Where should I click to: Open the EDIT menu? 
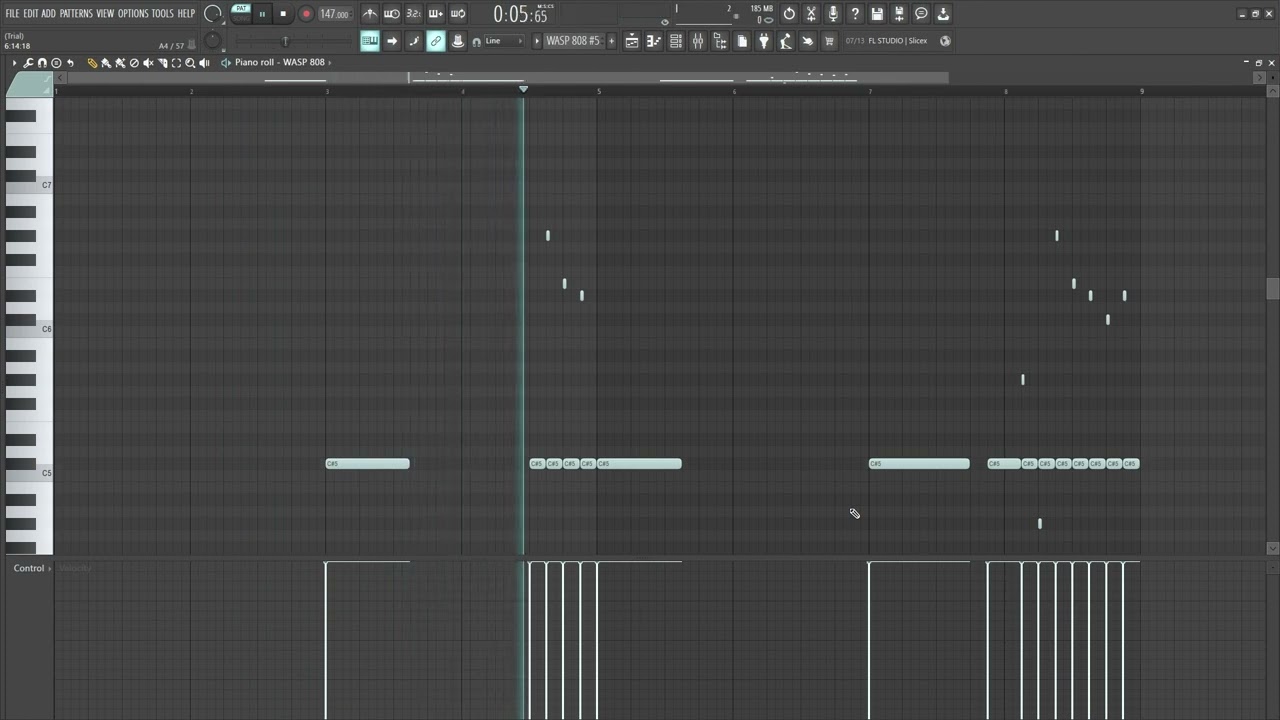tap(31, 14)
